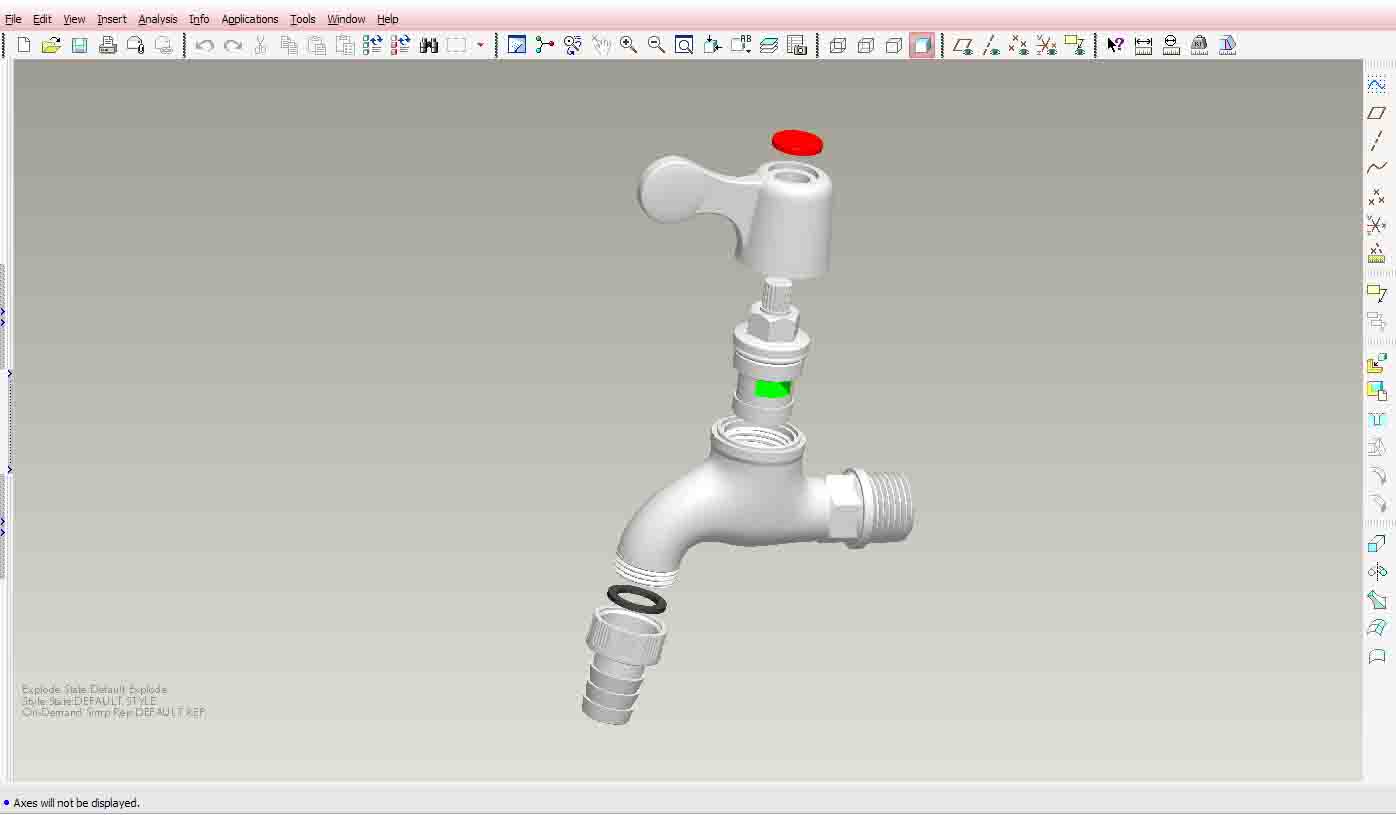Select the barbed hose connector part
Screen dimensions: 1396x815
[x=623, y=665]
